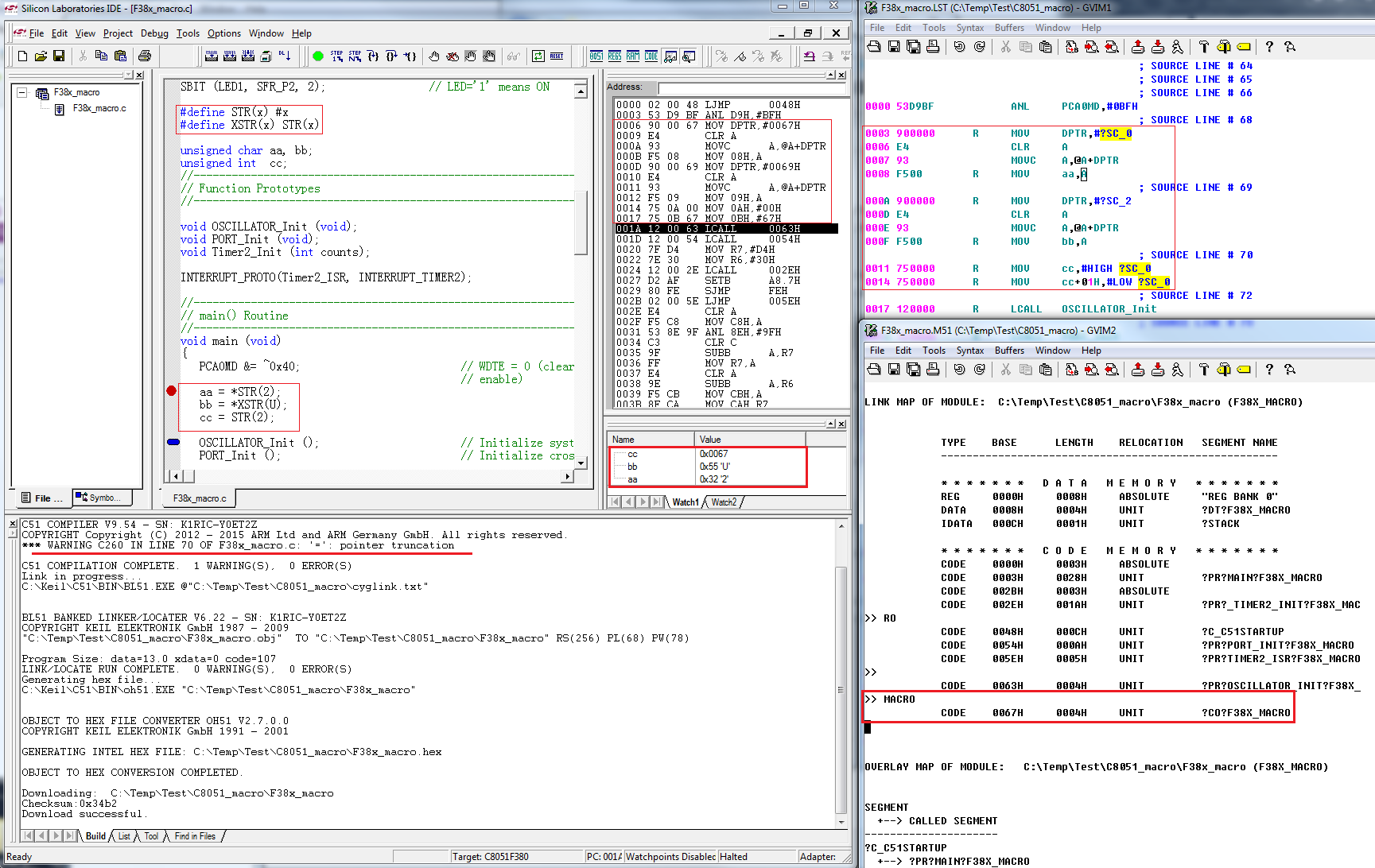Switch to the Watch2 tab

tap(724, 502)
